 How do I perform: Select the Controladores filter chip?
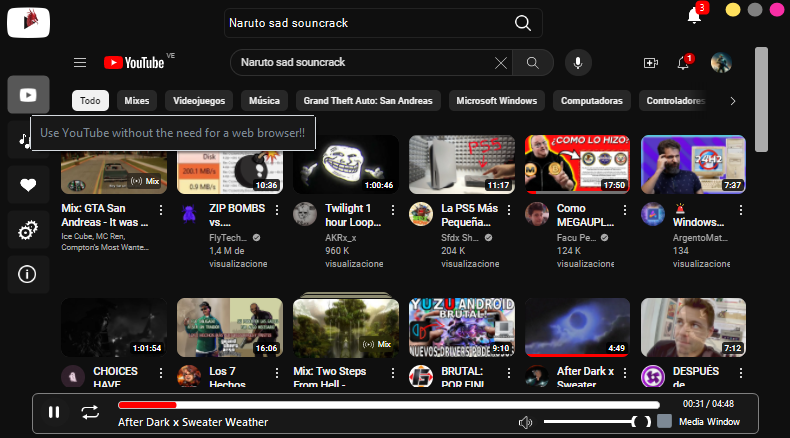click(675, 101)
